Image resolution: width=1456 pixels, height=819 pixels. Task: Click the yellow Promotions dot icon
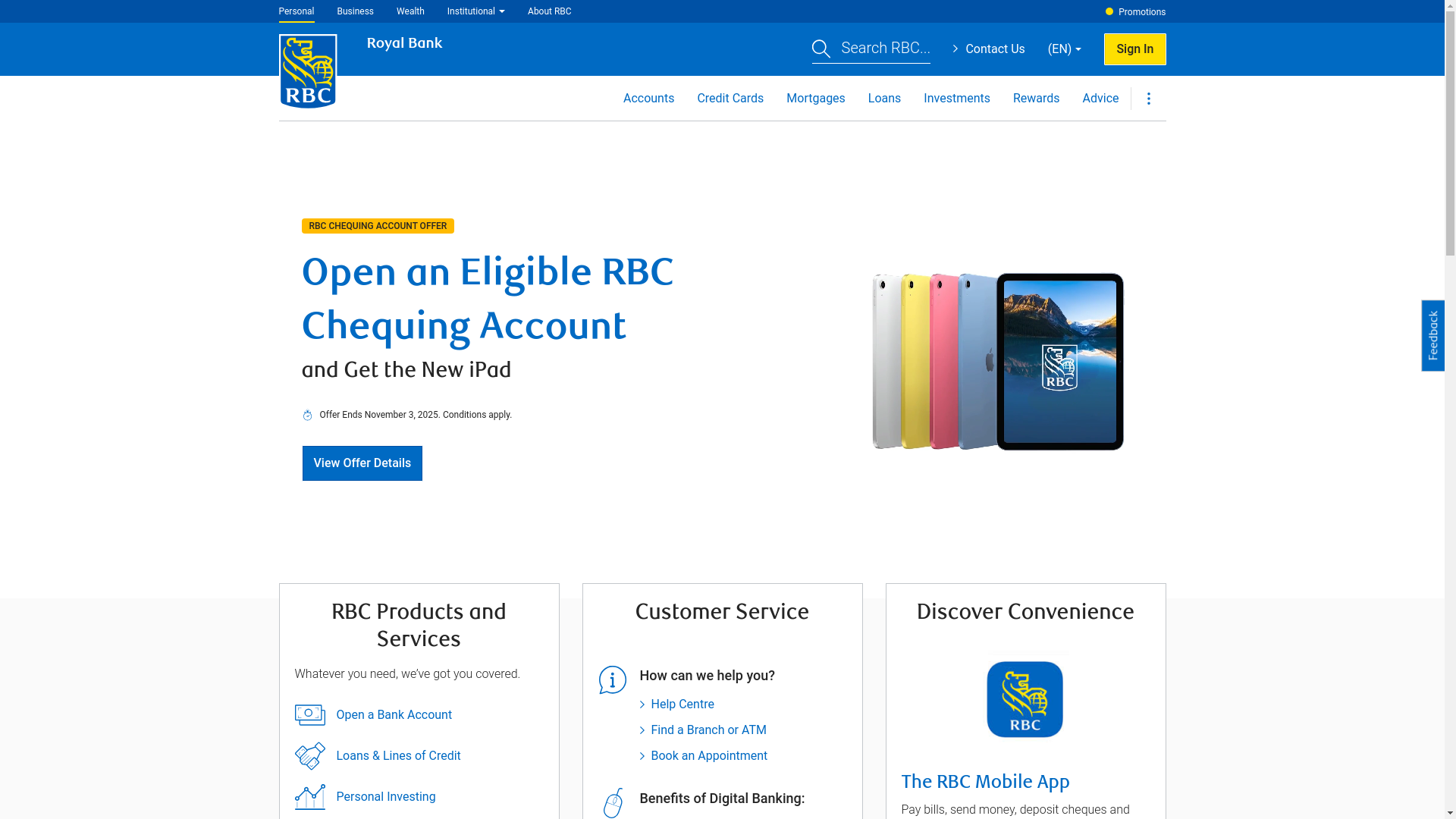[1109, 11]
